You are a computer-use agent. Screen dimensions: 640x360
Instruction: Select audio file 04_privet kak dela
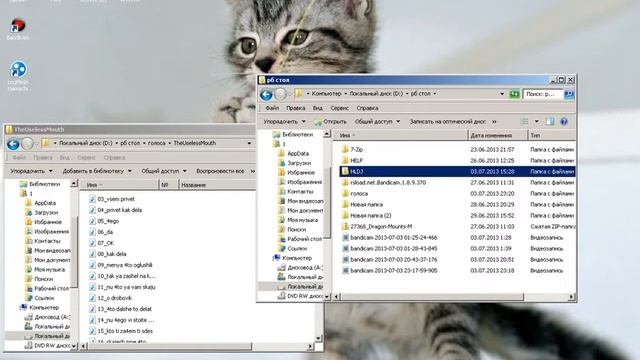[x=116, y=210]
